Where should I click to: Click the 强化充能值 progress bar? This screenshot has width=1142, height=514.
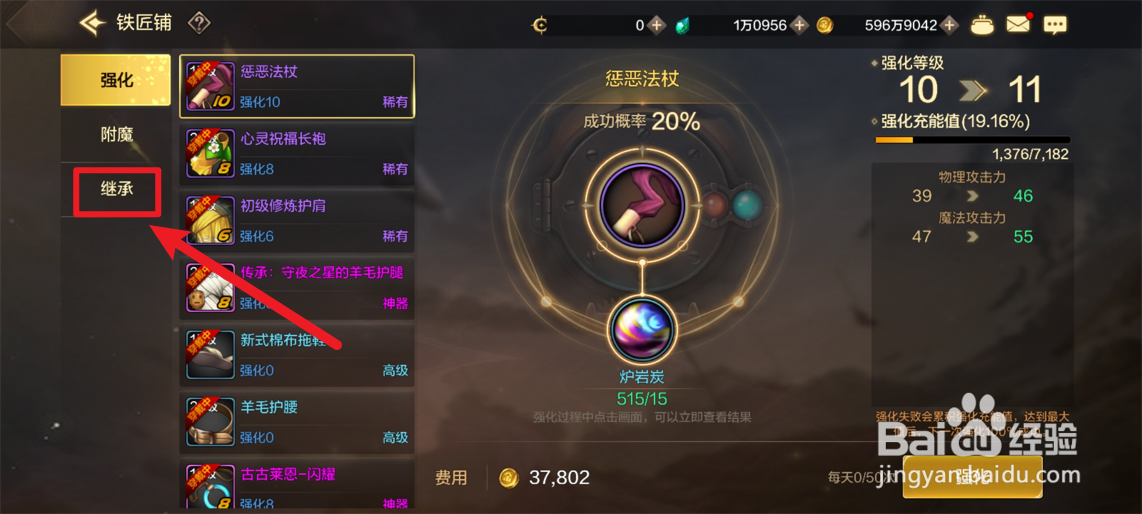click(972, 140)
